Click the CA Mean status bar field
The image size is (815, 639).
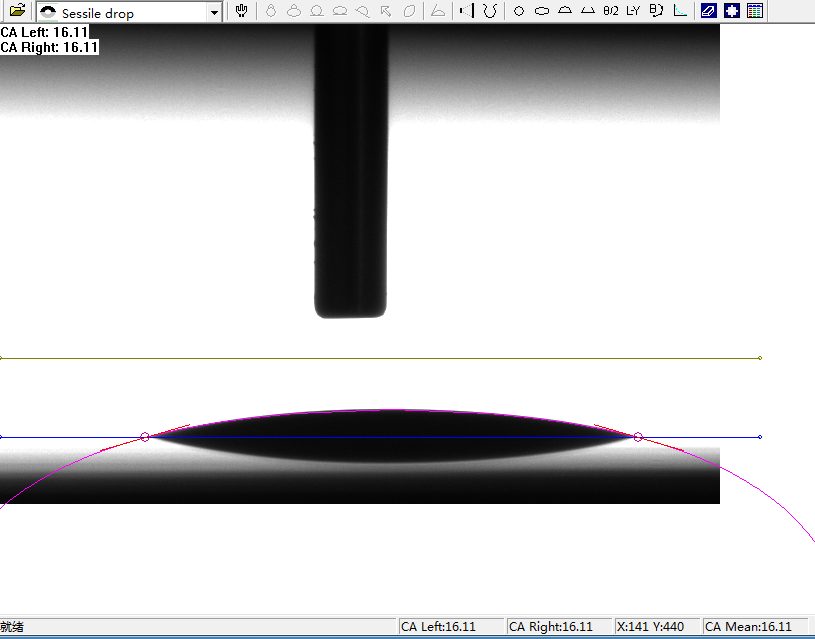tap(748, 627)
